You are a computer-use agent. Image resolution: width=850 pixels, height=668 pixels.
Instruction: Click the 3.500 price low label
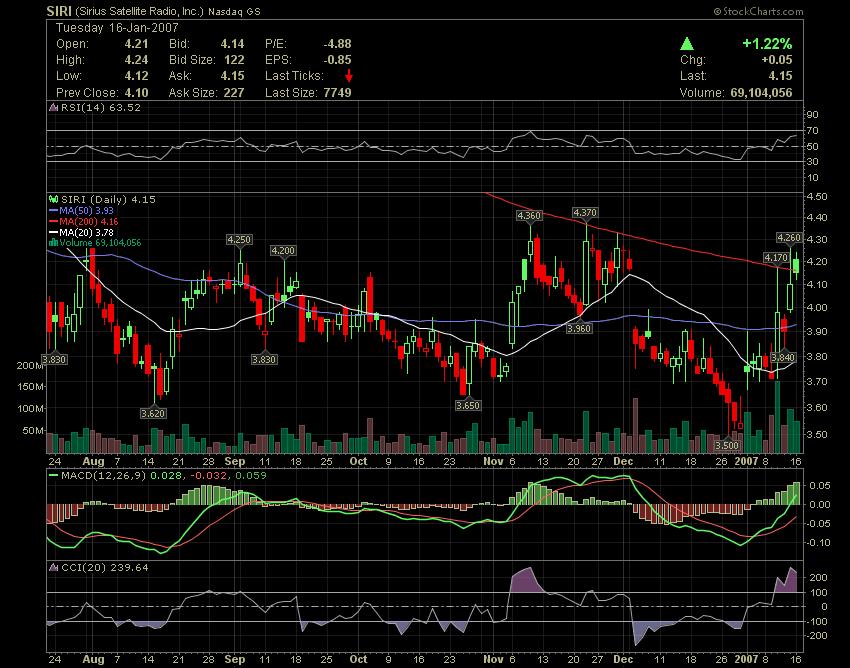(727, 446)
